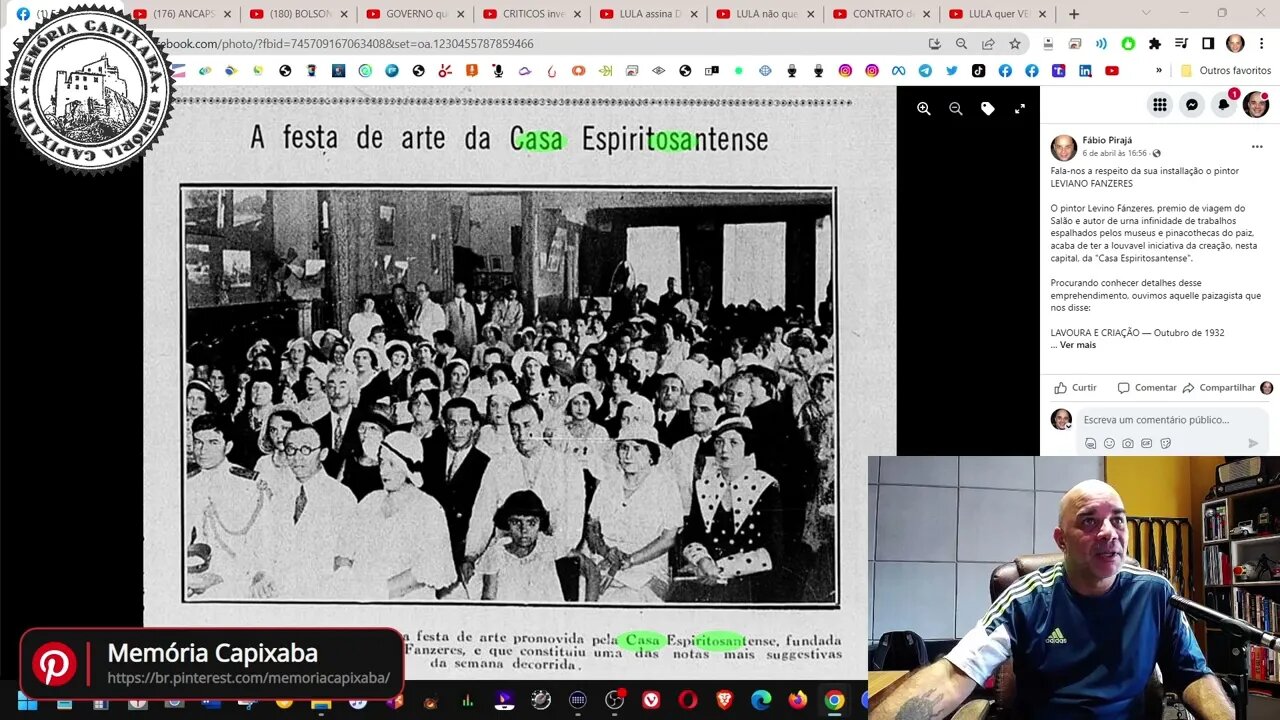Click the blue sound-wave extension icon

click(x=1101, y=44)
